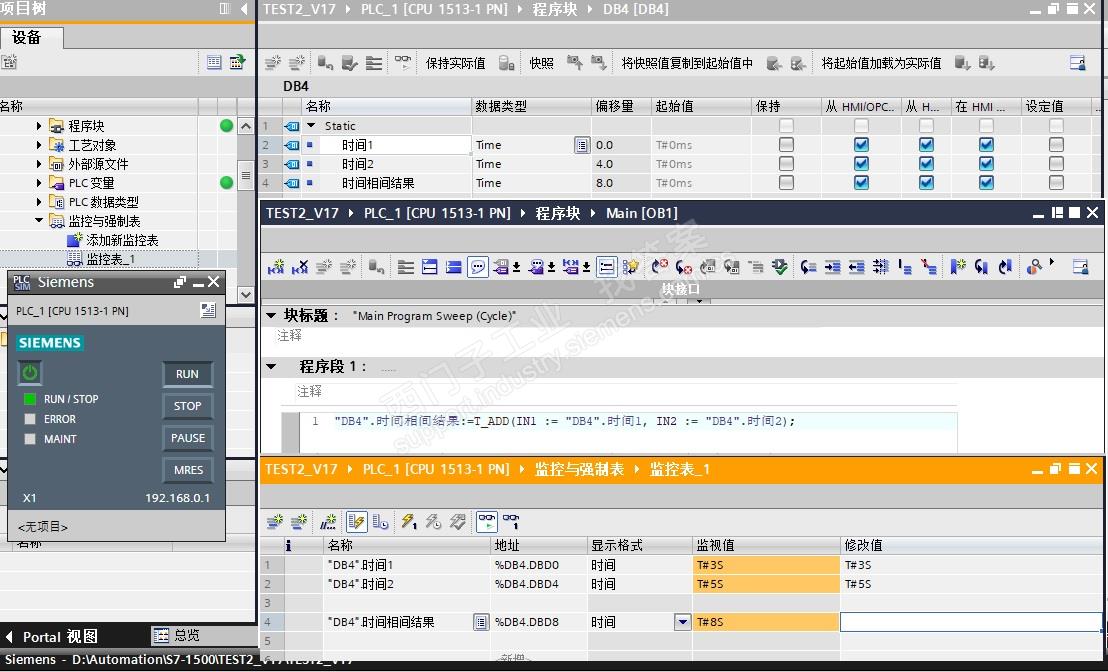The width and height of the screenshot is (1108, 672).
Task: Expand 工艺对象 in project tree
Action: 39,145
